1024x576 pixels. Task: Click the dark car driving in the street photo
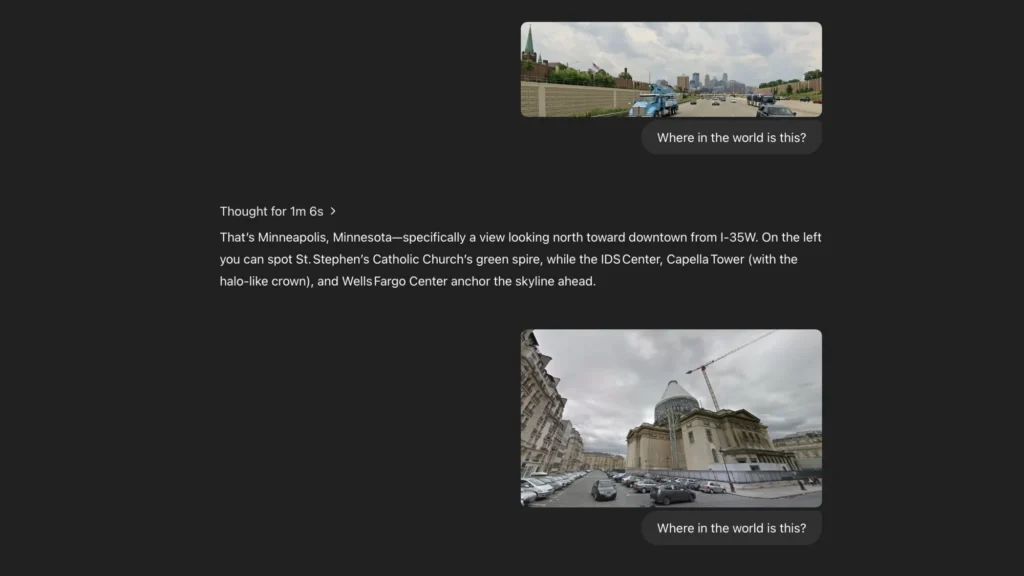tap(604, 489)
